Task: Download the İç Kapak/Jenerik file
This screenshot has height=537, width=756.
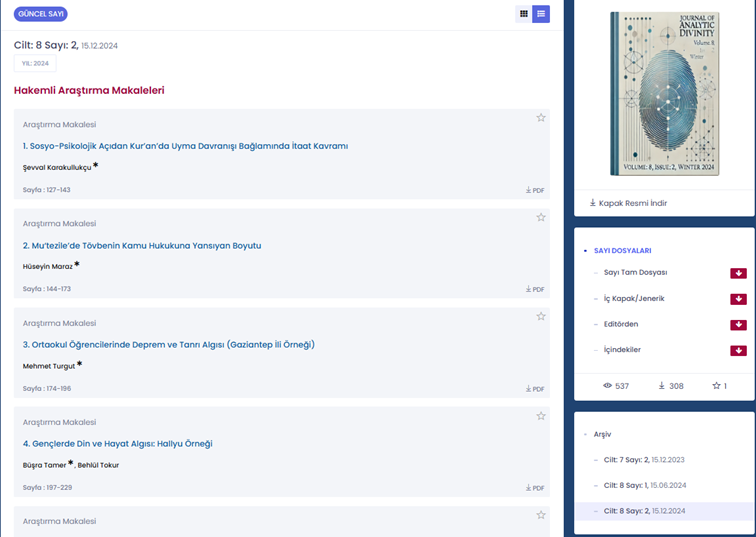Action: 738,299
